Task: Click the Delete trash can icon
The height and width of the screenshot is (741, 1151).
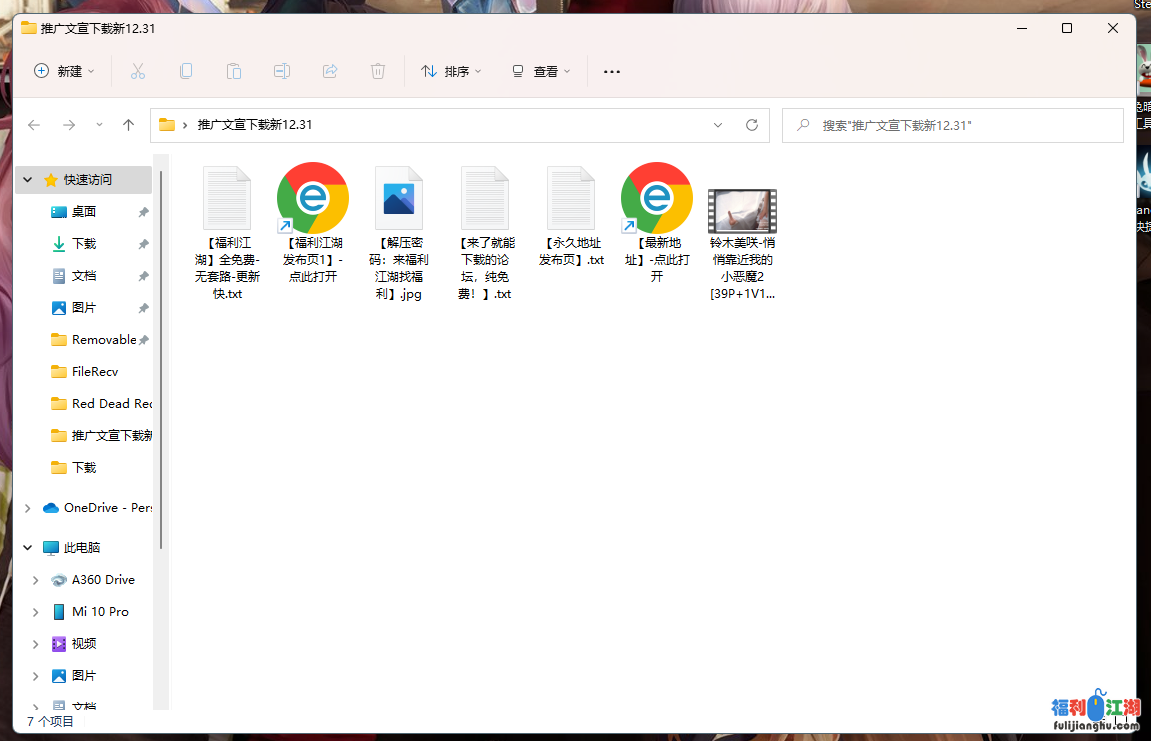Action: tap(378, 71)
